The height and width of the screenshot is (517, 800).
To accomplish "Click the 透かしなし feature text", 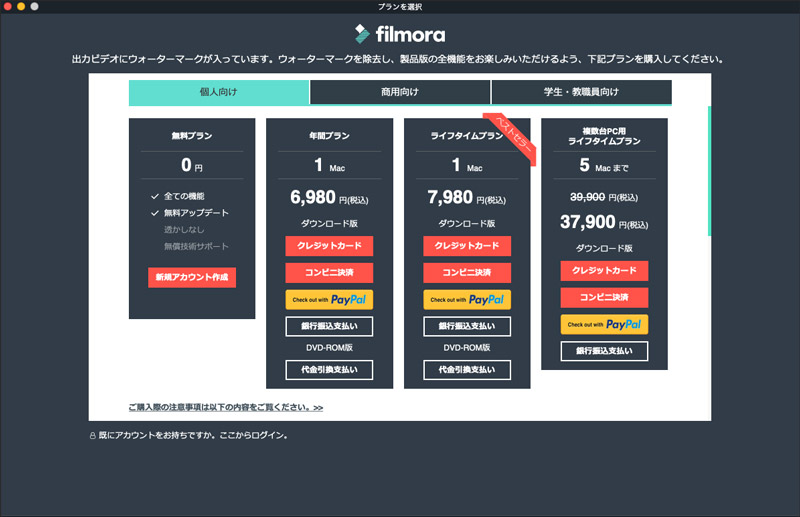I will [x=184, y=230].
